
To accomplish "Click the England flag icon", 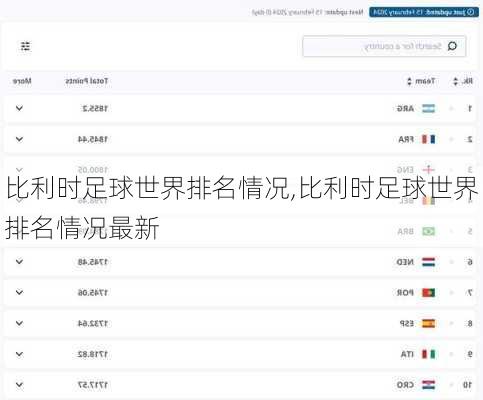I will point(428,170).
